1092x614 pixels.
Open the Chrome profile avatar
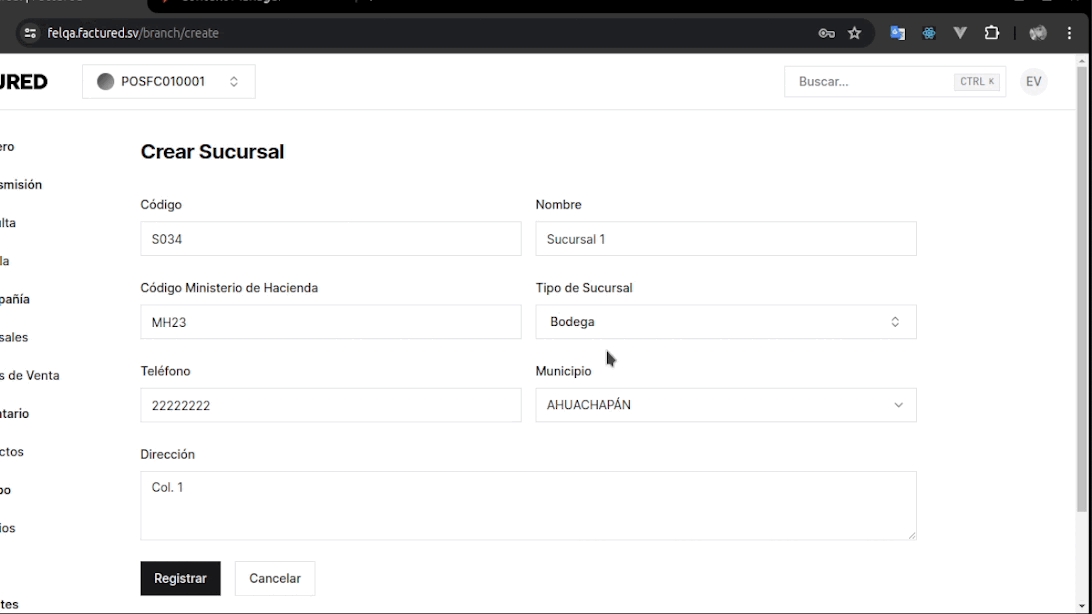(x=1038, y=33)
